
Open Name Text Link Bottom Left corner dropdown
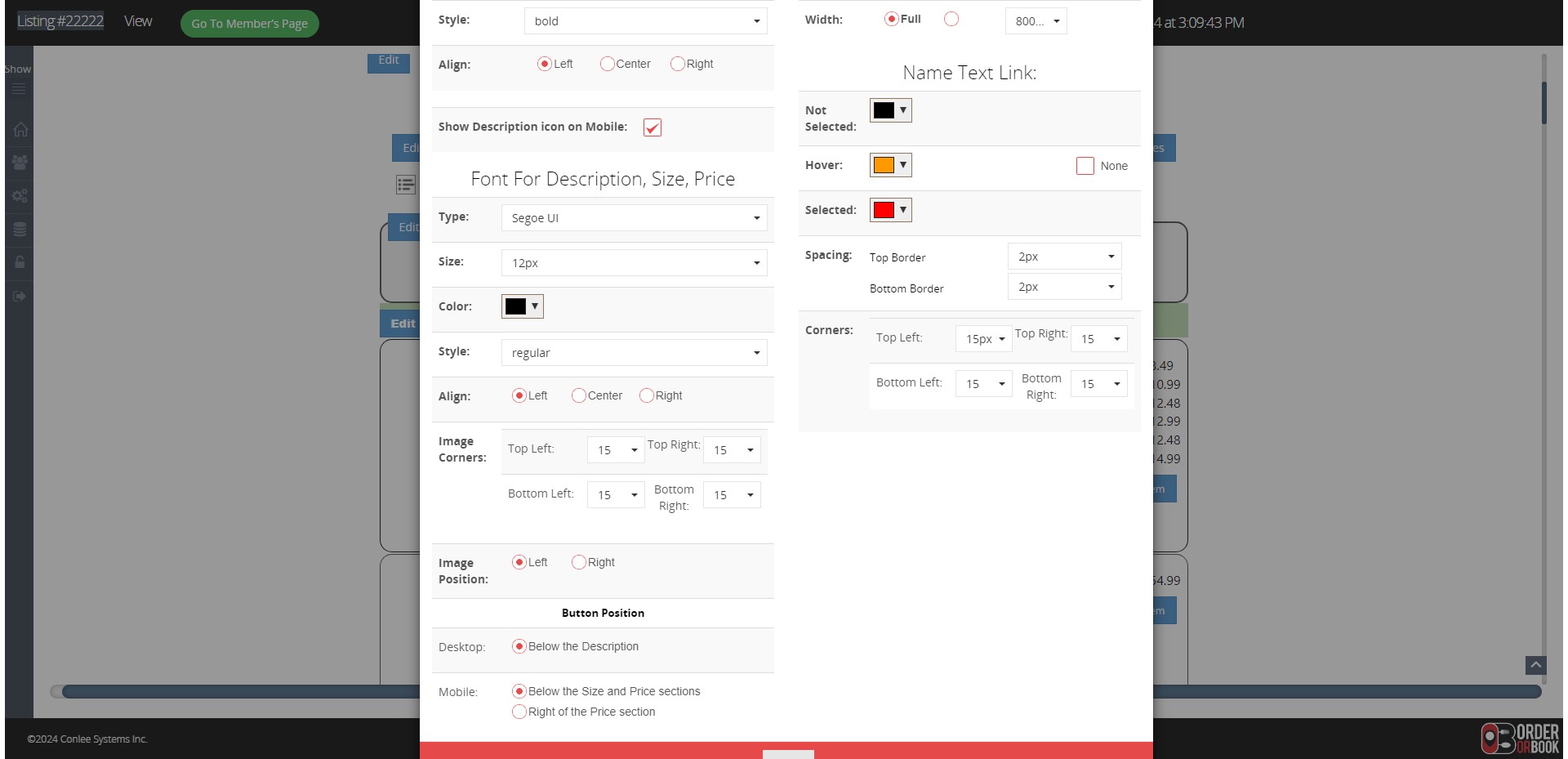click(x=983, y=384)
